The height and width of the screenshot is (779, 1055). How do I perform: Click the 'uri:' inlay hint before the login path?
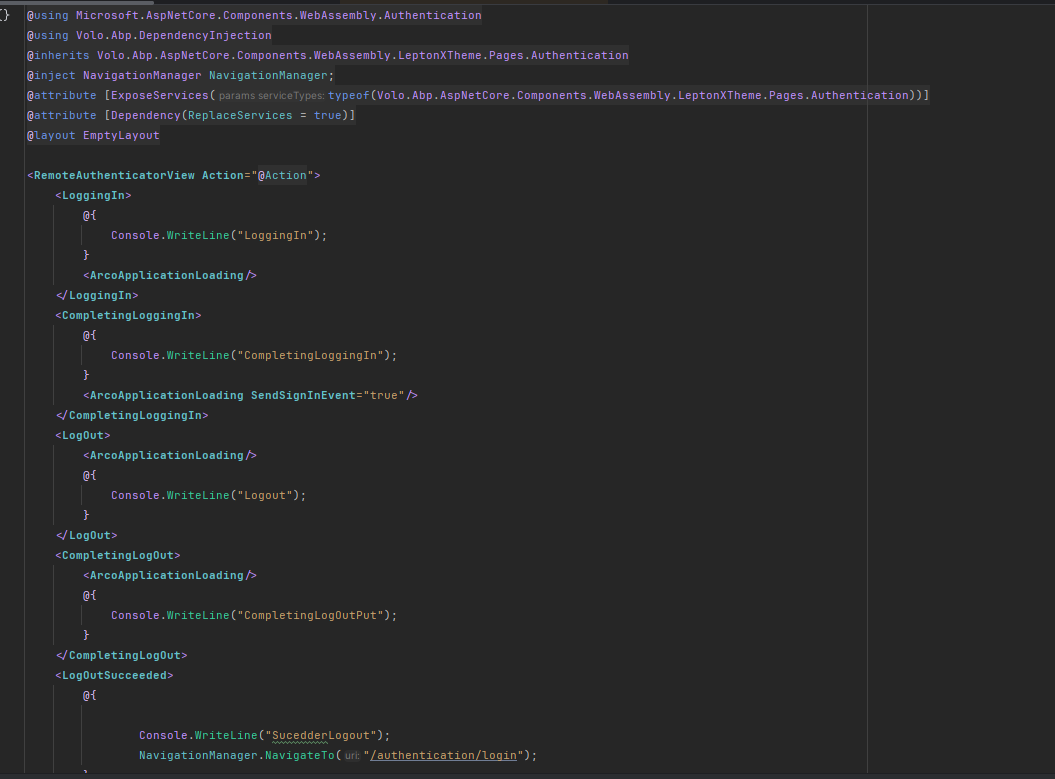[x=352, y=756]
